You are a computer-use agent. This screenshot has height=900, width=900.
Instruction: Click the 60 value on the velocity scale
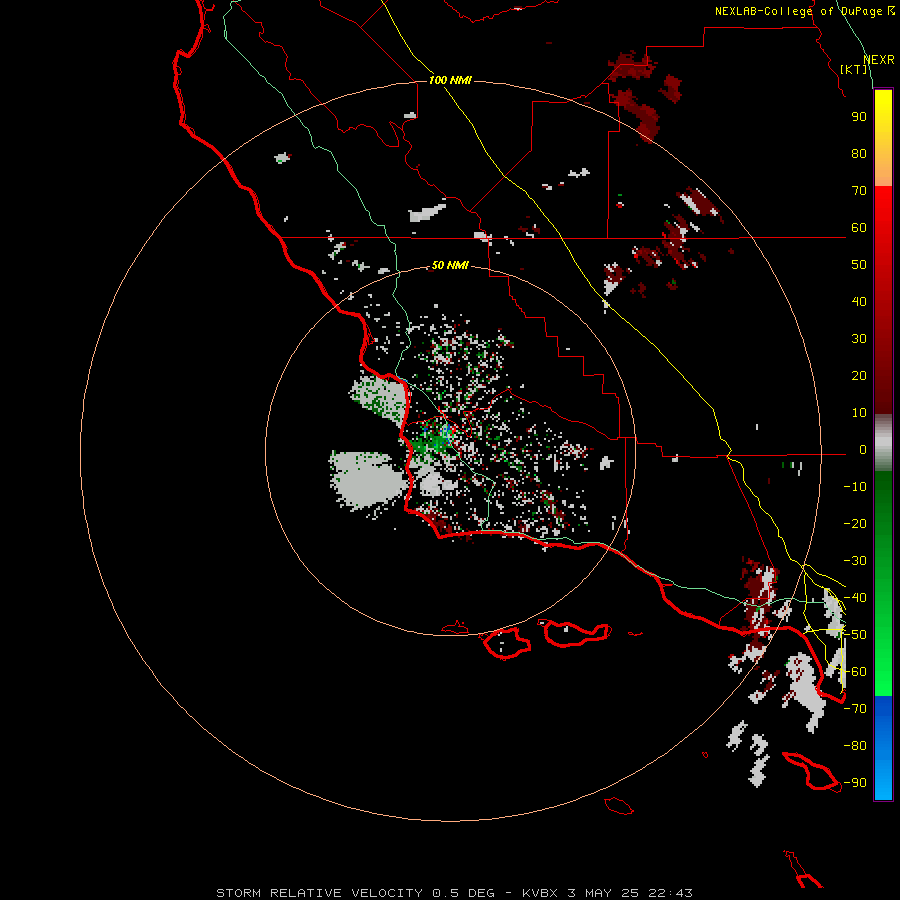(859, 228)
